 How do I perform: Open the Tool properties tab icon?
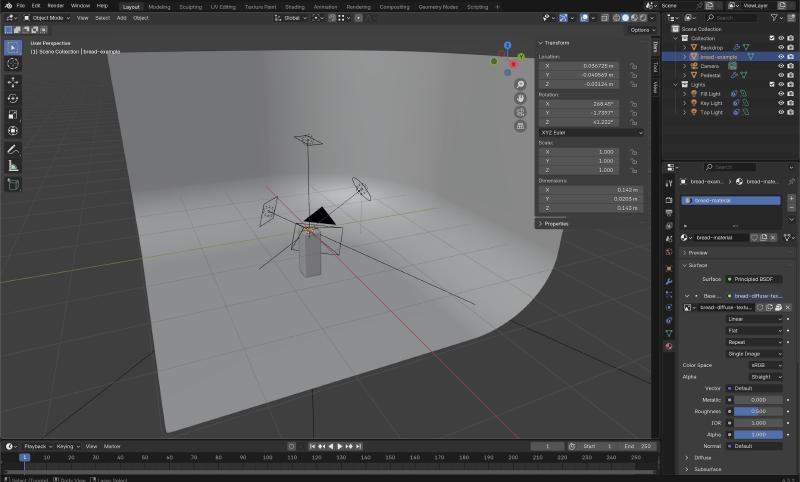[x=669, y=184]
